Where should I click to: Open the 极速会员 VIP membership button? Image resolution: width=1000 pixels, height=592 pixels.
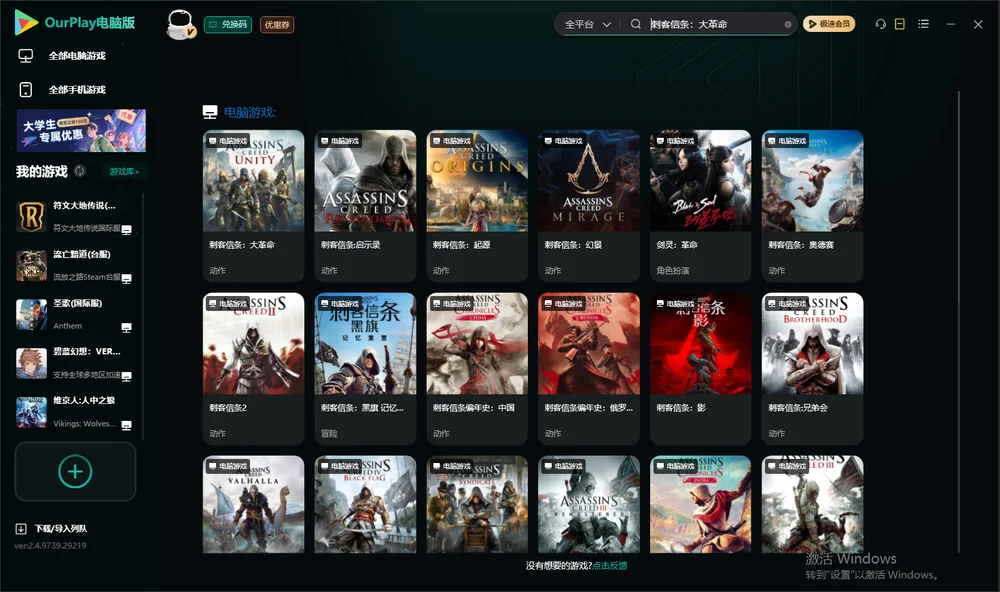[829, 24]
